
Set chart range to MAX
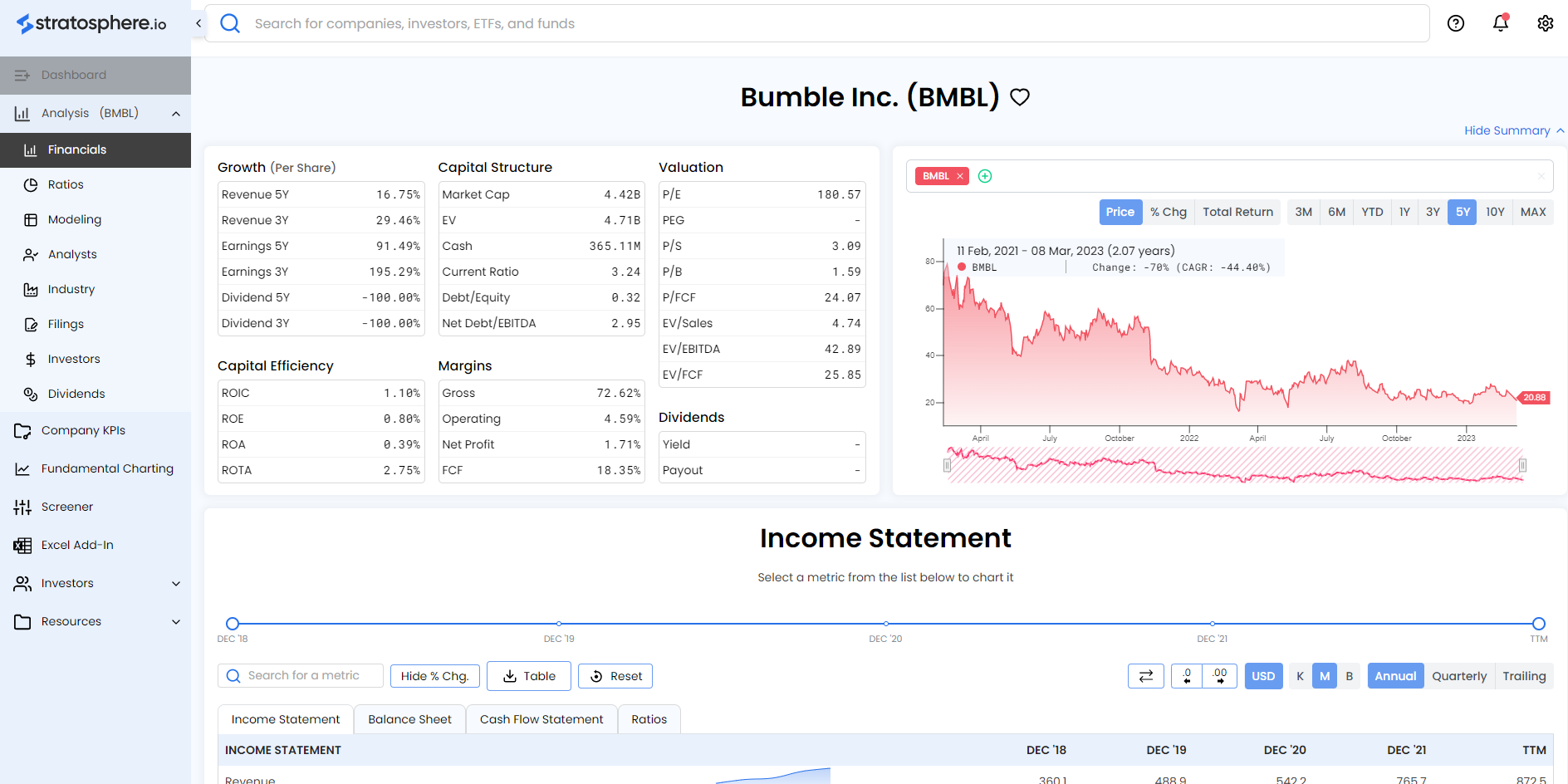(x=1533, y=212)
